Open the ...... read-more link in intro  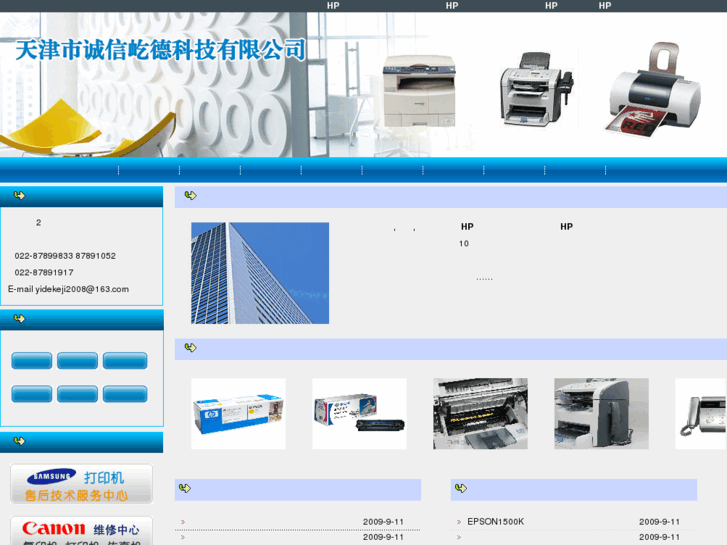(x=485, y=279)
